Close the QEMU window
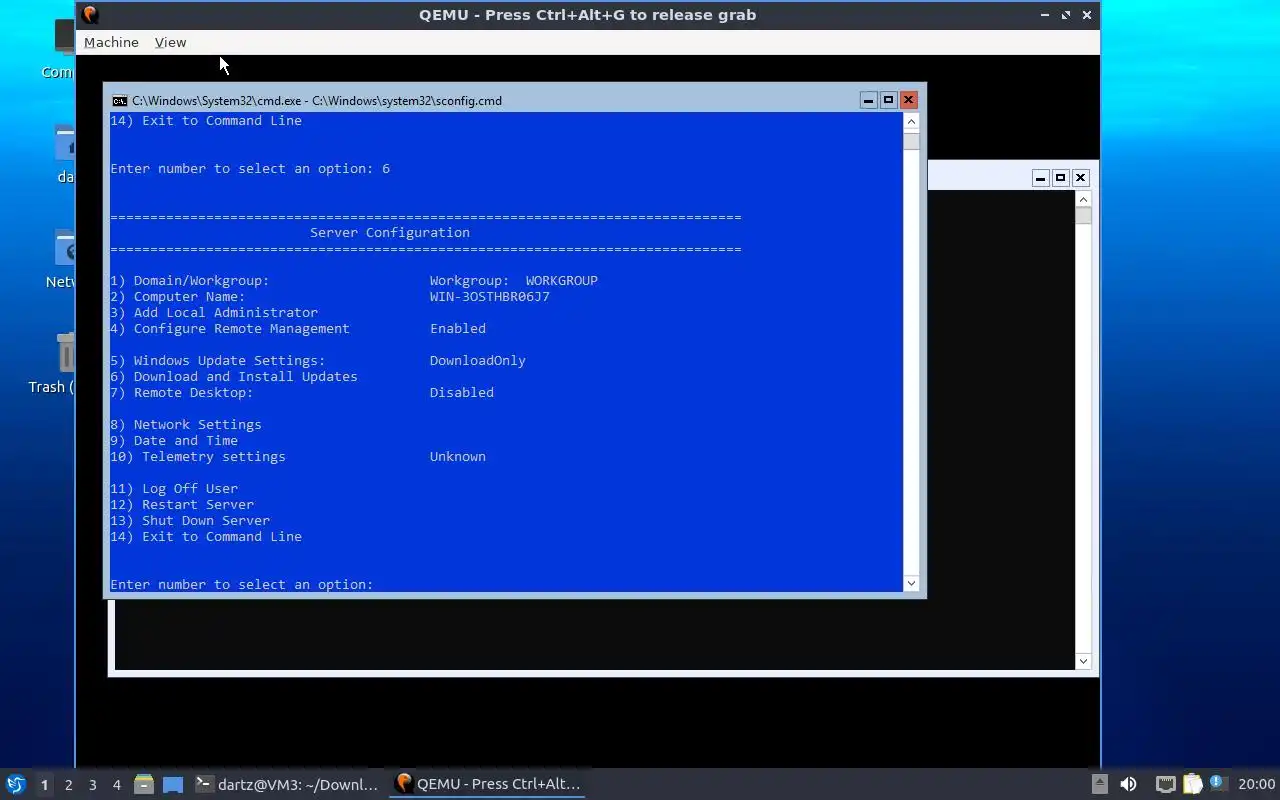1280x800 pixels. pos(1087,15)
